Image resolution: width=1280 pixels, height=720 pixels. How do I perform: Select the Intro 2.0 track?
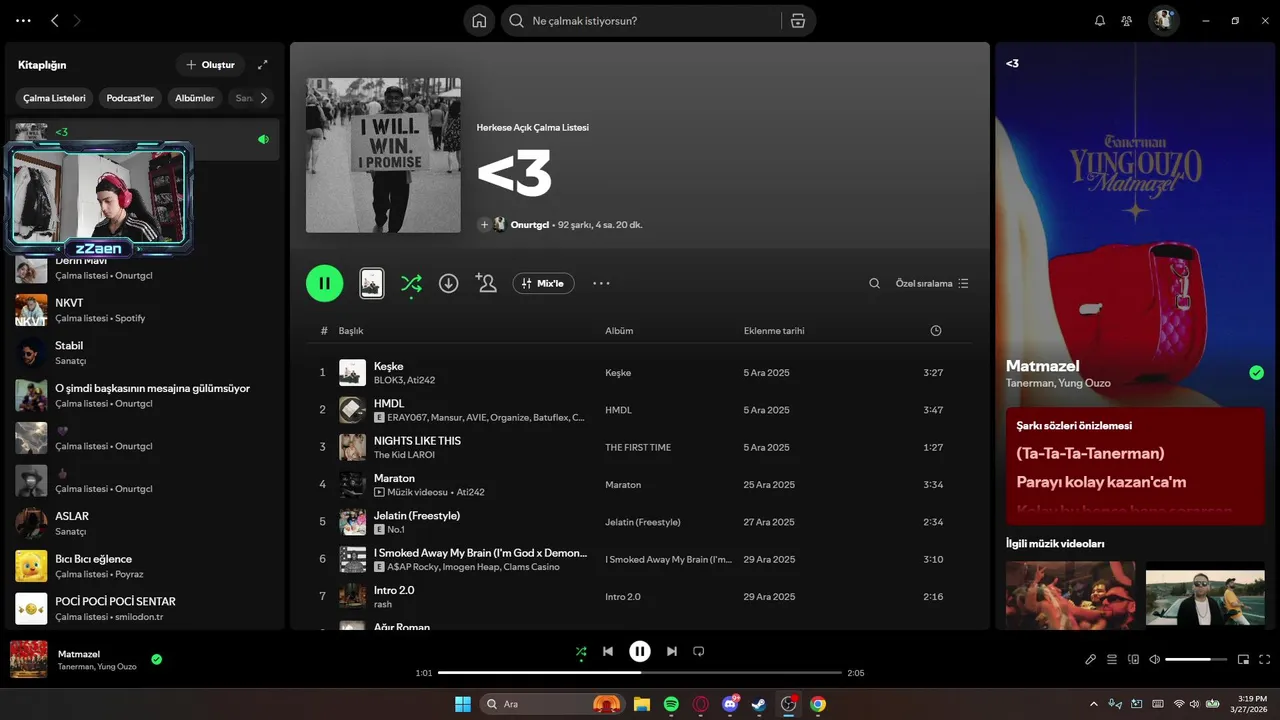(x=639, y=597)
